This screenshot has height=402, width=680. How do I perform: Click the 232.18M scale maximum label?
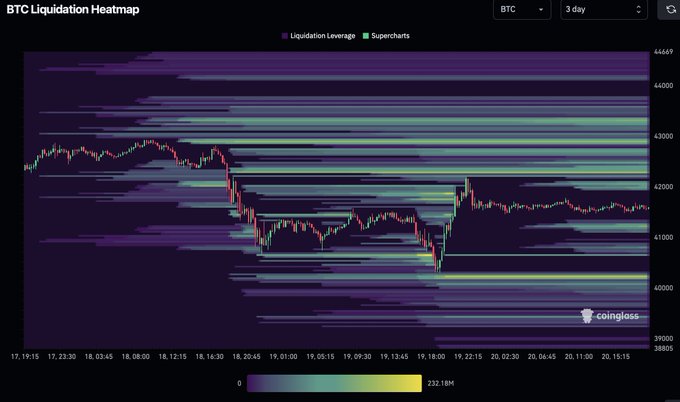point(441,383)
